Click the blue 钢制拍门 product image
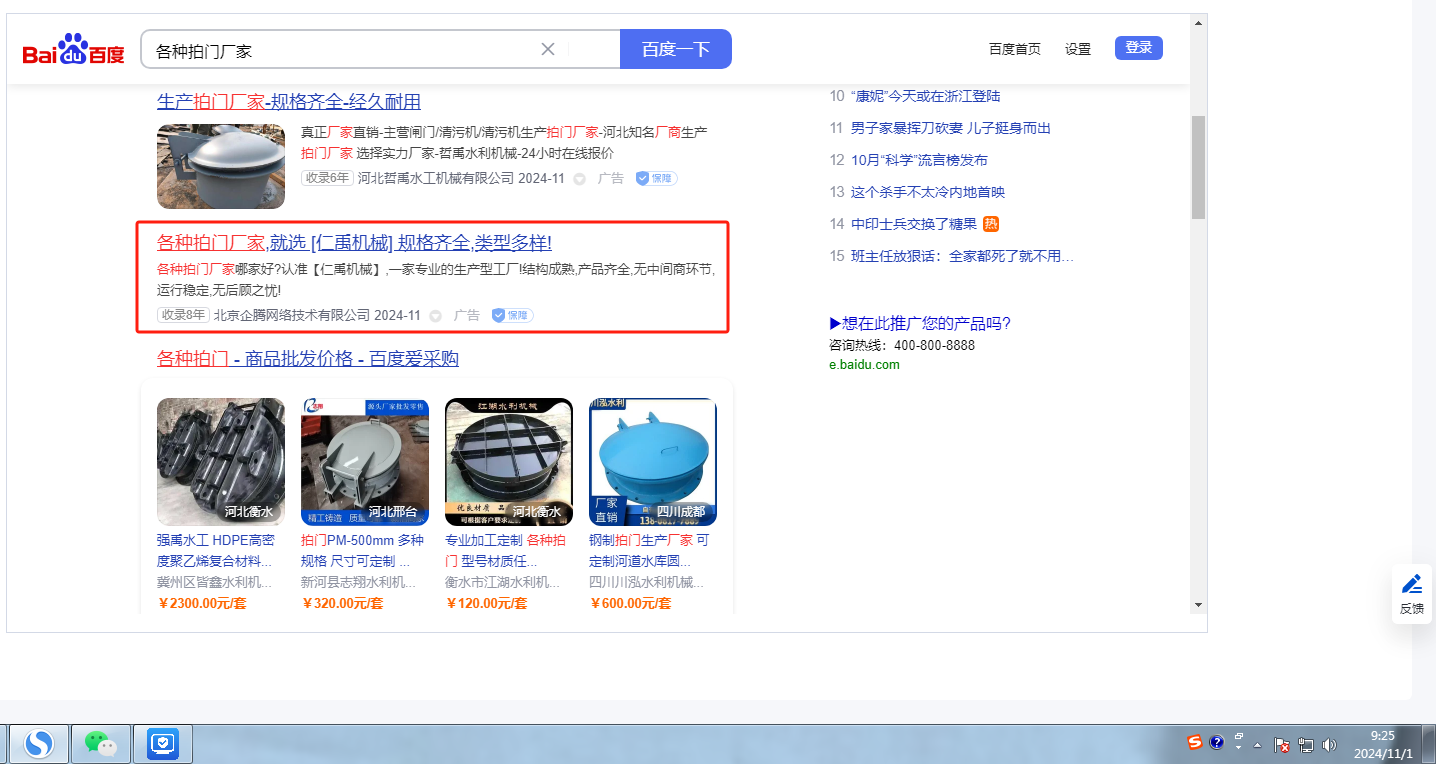Image resolution: width=1436 pixels, height=764 pixels. tap(653, 462)
